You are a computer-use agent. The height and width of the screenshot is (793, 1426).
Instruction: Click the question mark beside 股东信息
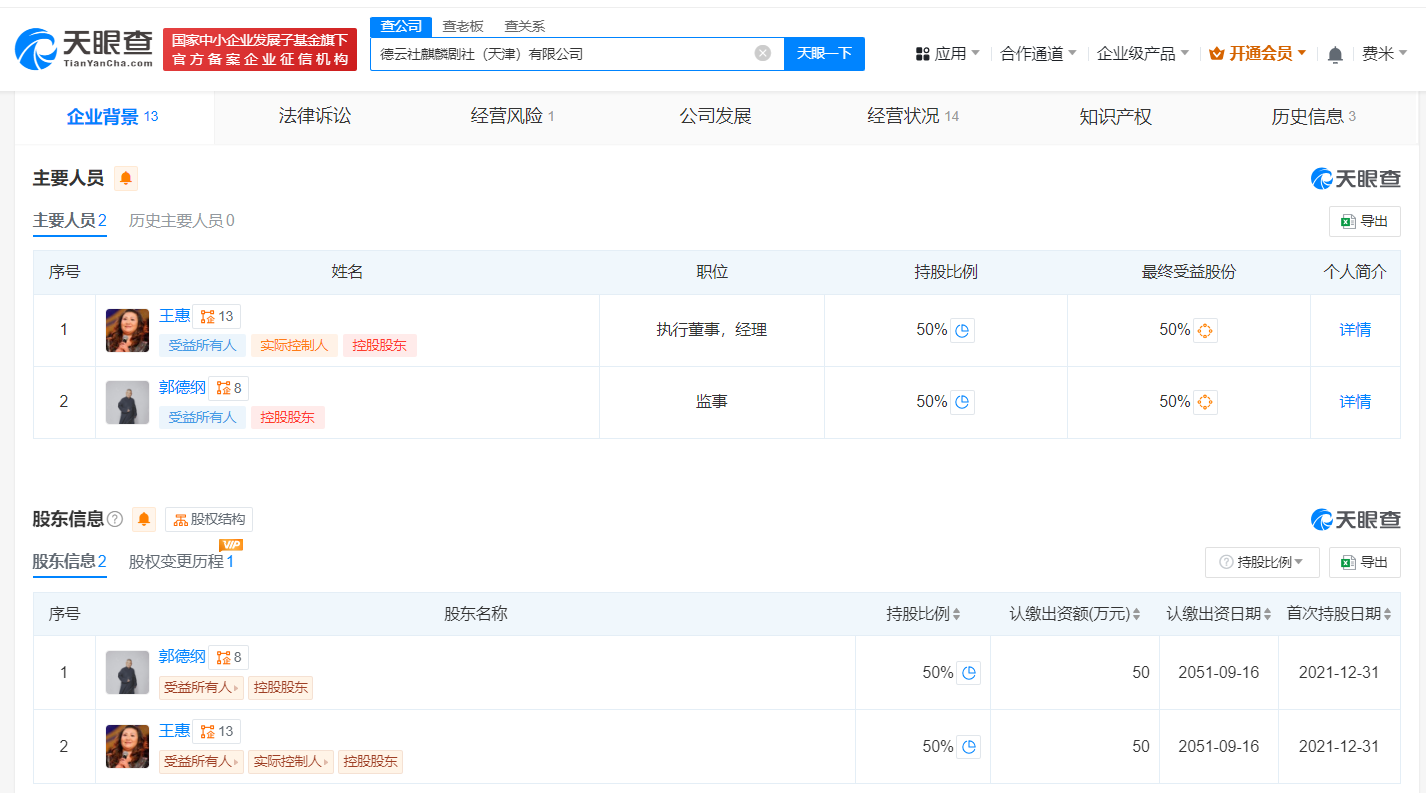tap(115, 519)
